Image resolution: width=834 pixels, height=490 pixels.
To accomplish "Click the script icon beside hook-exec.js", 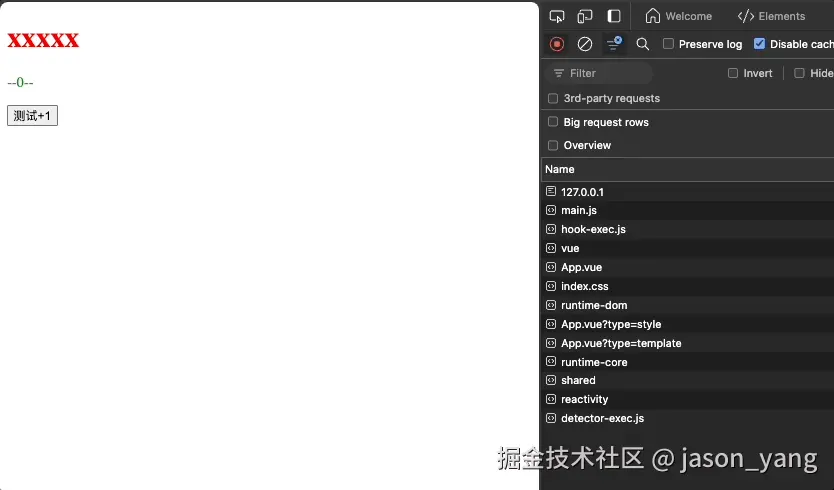I will click(x=551, y=229).
